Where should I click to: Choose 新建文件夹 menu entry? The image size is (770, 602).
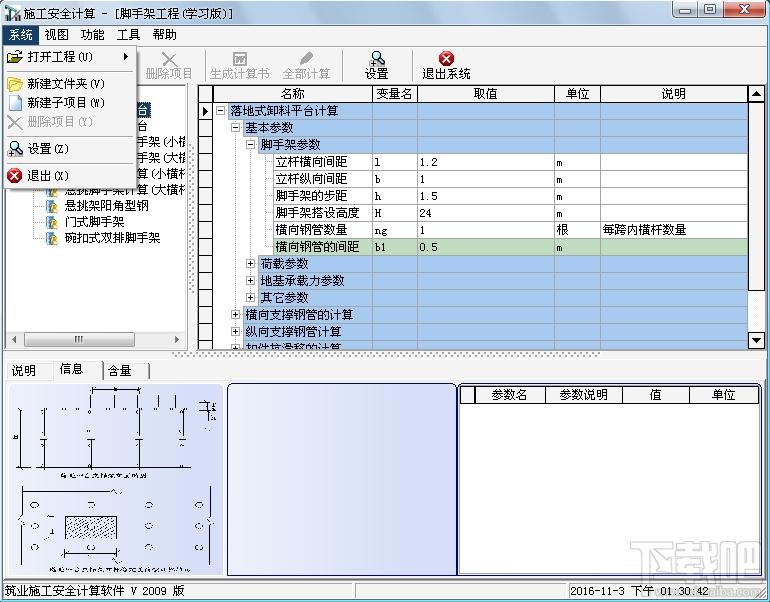pyautogui.click(x=70, y=84)
